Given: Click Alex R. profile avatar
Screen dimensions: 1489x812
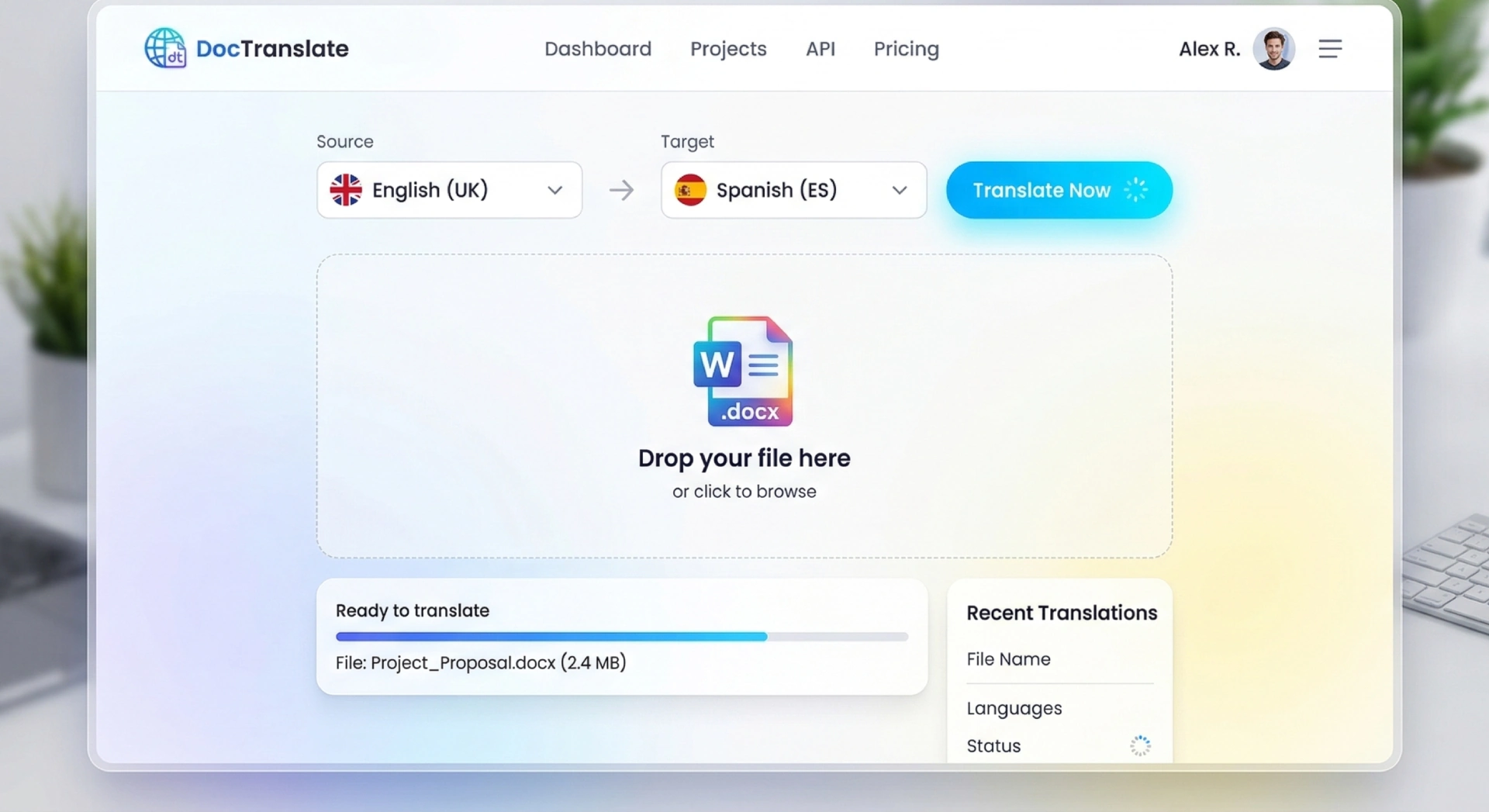Looking at the screenshot, I should (x=1273, y=49).
